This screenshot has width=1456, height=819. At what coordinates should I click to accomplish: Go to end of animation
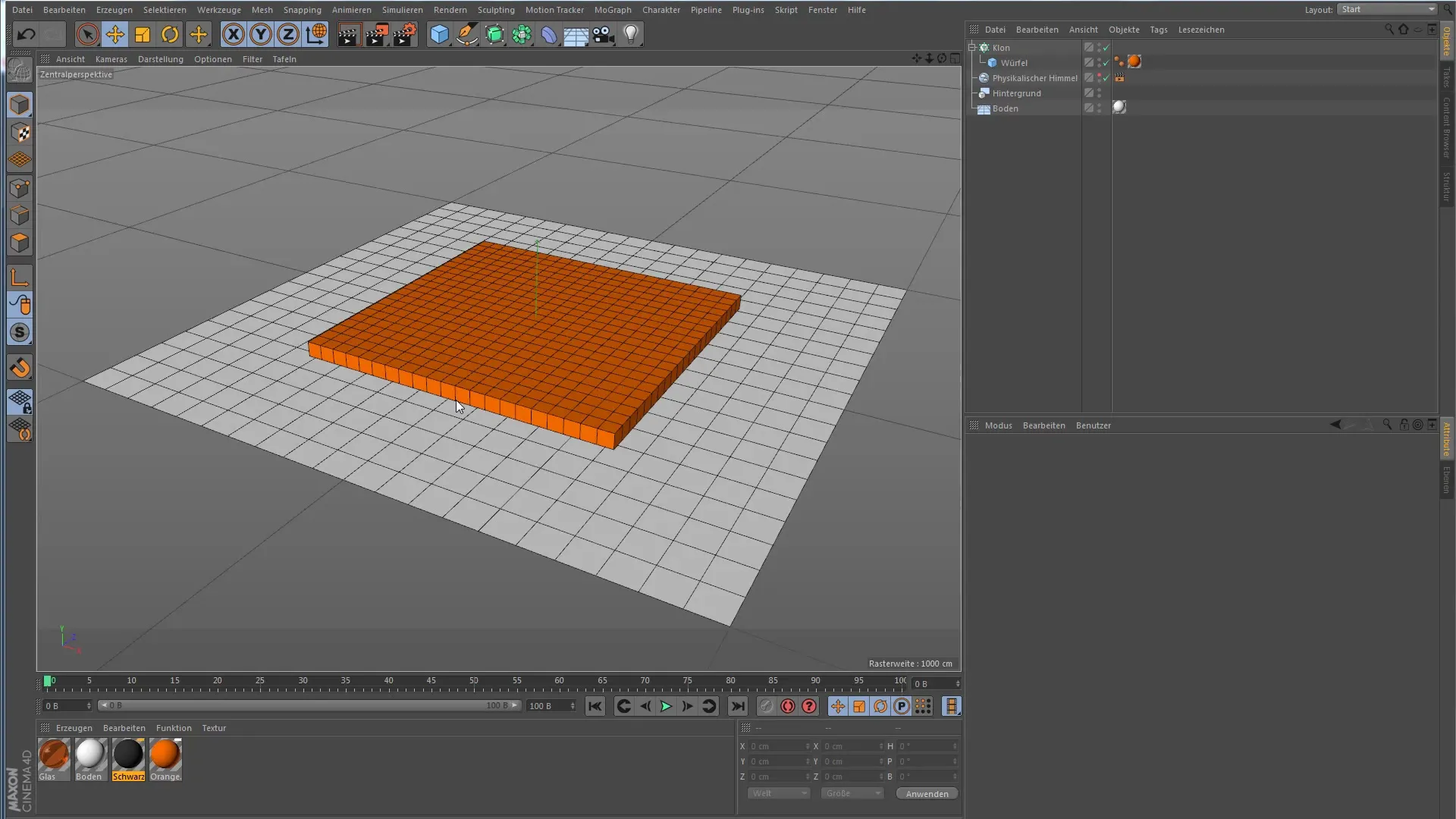[x=737, y=706]
